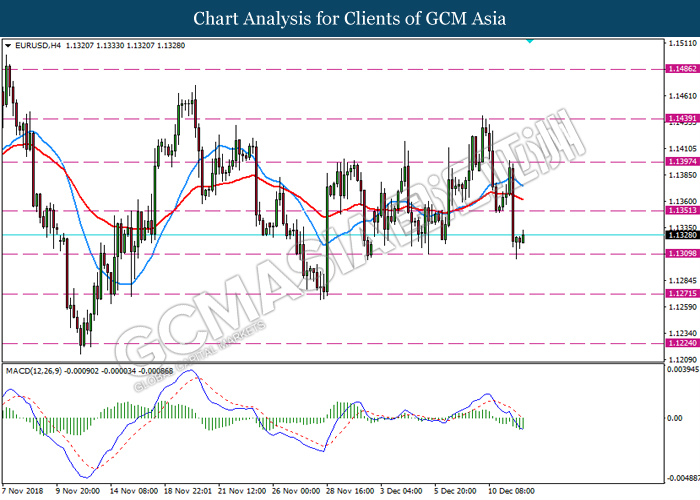This screenshot has width=700, height=500.
Task: Click the 14 Nov 08:00 time label
Action: [x=133, y=491]
